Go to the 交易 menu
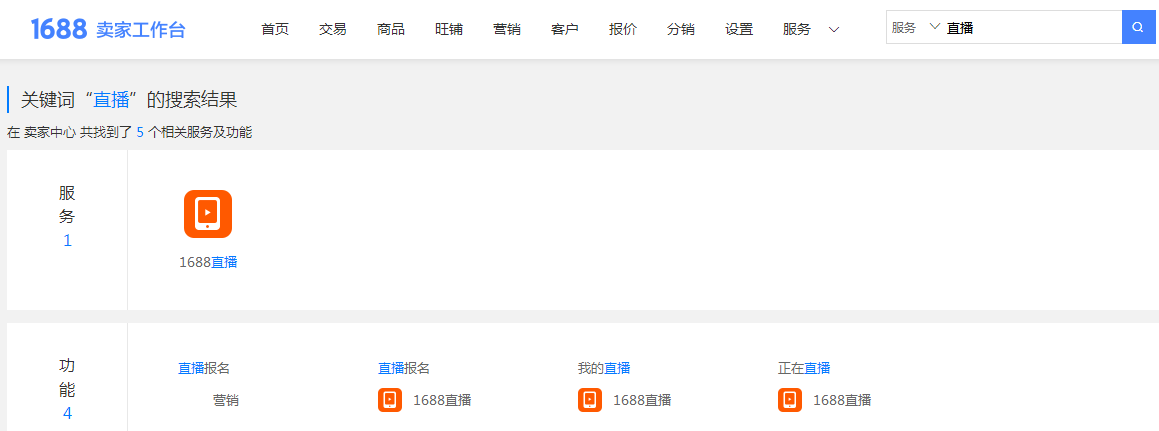The height and width of the screenshot is (431, 1159). click(333, 29)
